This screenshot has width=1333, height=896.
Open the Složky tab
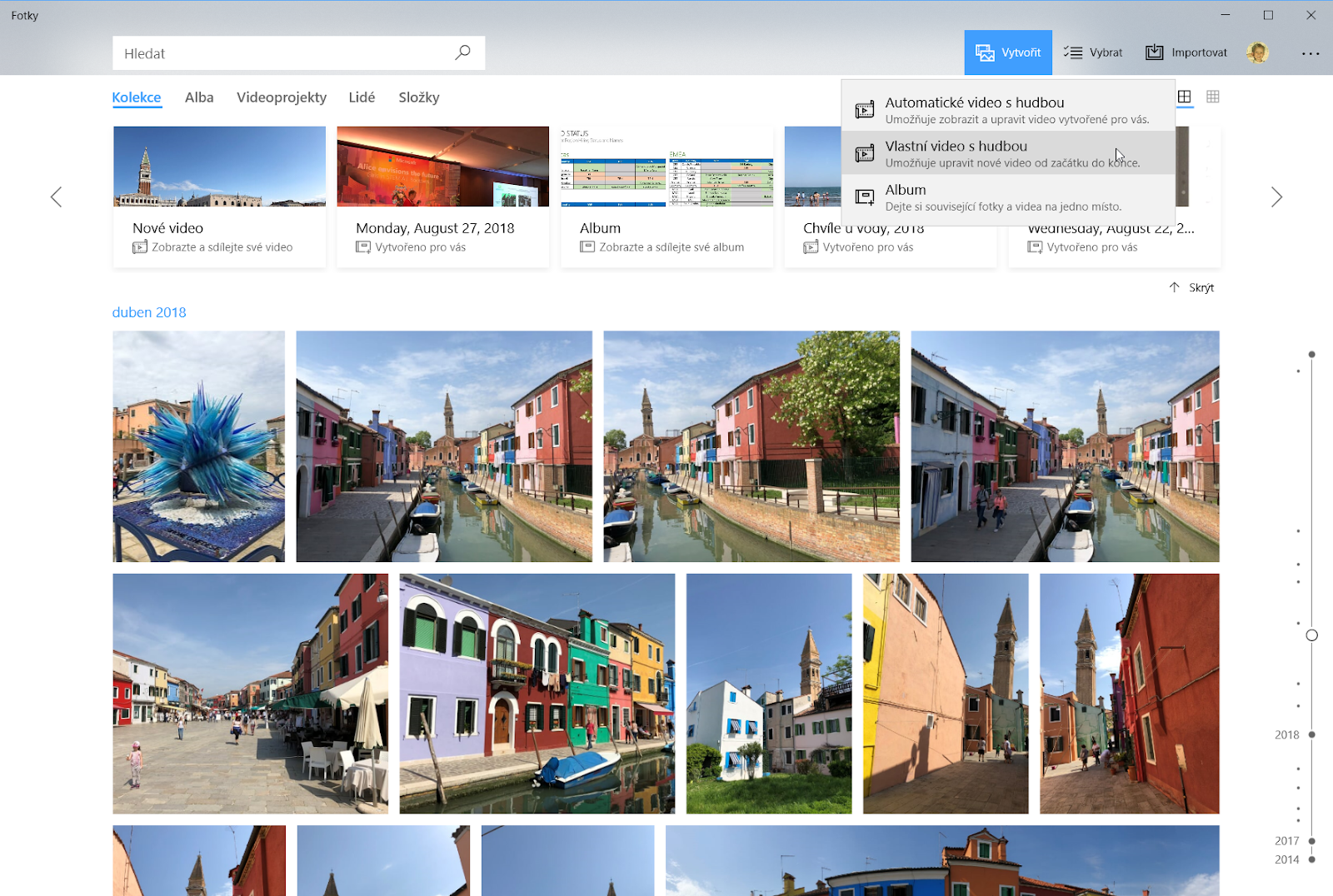tap(419, 97)
